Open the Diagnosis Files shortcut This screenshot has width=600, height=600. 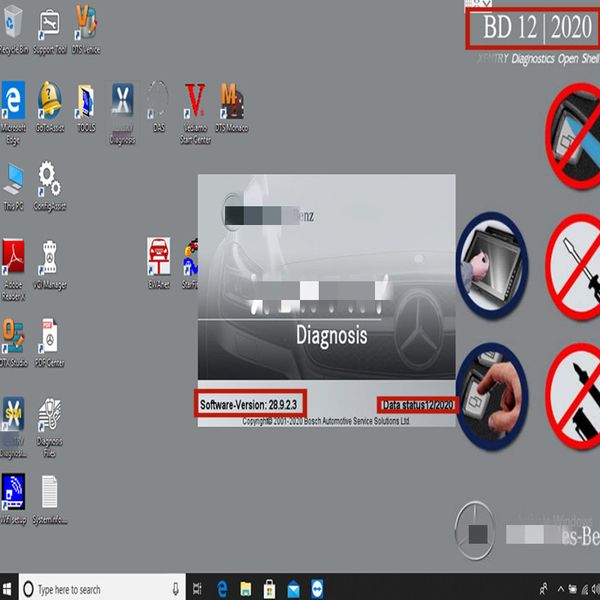50,428
